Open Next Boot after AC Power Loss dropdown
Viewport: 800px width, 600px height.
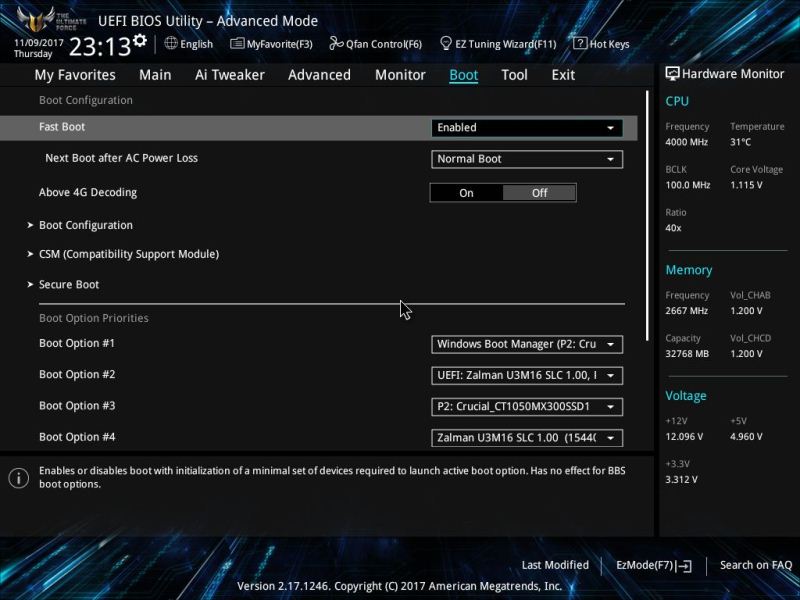(527, 159)
